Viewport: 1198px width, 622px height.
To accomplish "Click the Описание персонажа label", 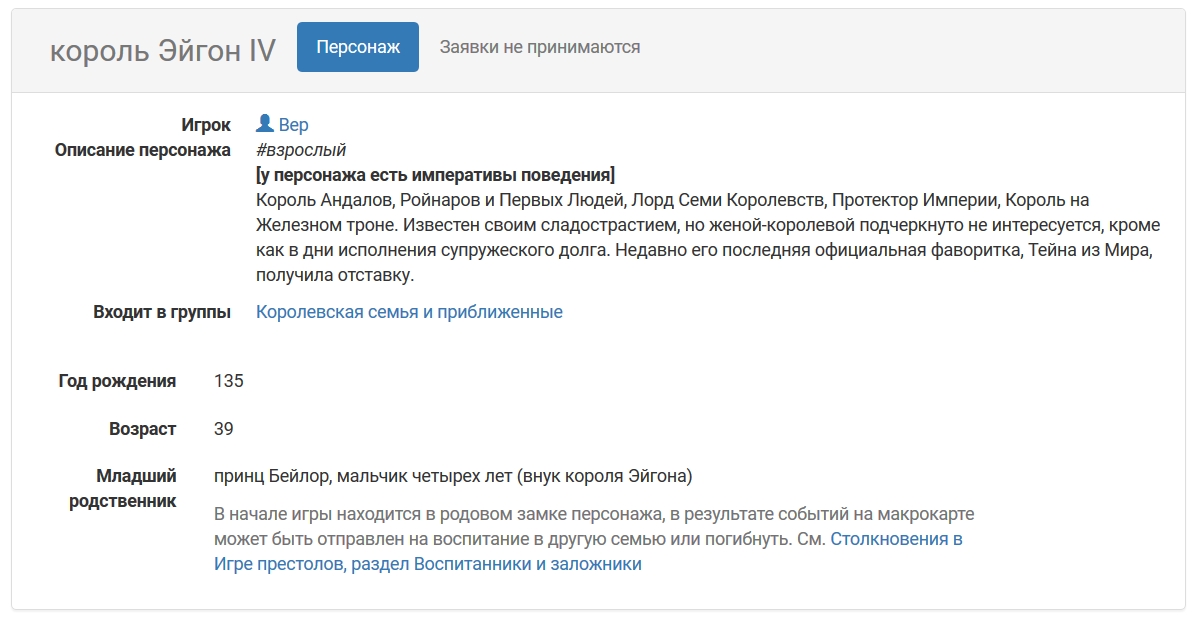I will [143, 150].
